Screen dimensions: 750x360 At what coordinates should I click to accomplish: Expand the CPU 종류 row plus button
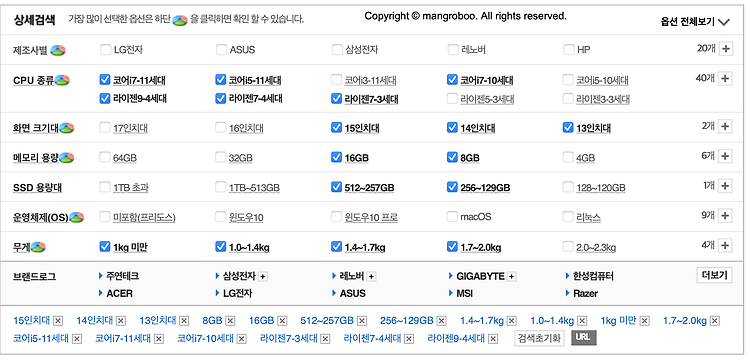[726, 78]
